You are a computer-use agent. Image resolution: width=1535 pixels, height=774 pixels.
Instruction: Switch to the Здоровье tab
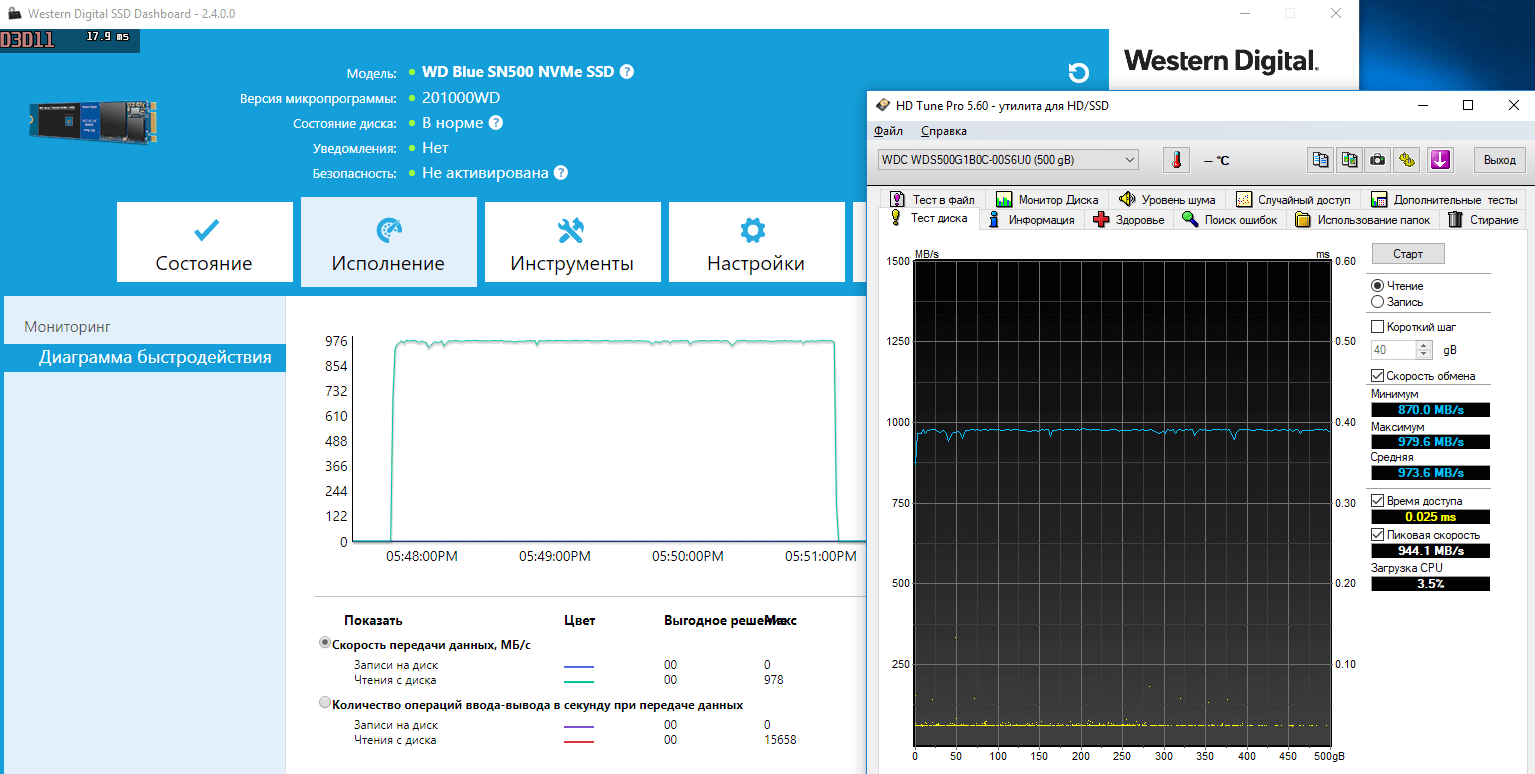(1129, 220)
